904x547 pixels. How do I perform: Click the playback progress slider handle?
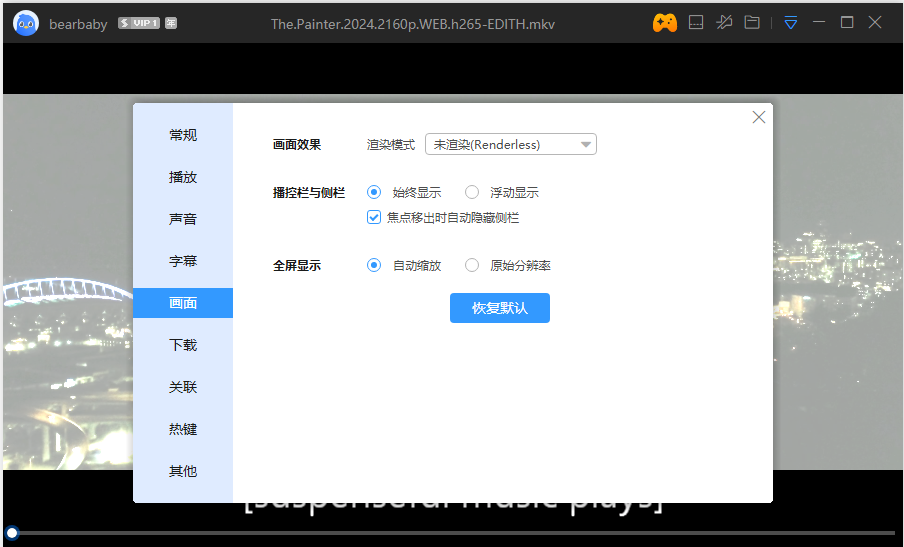point(12,533)
